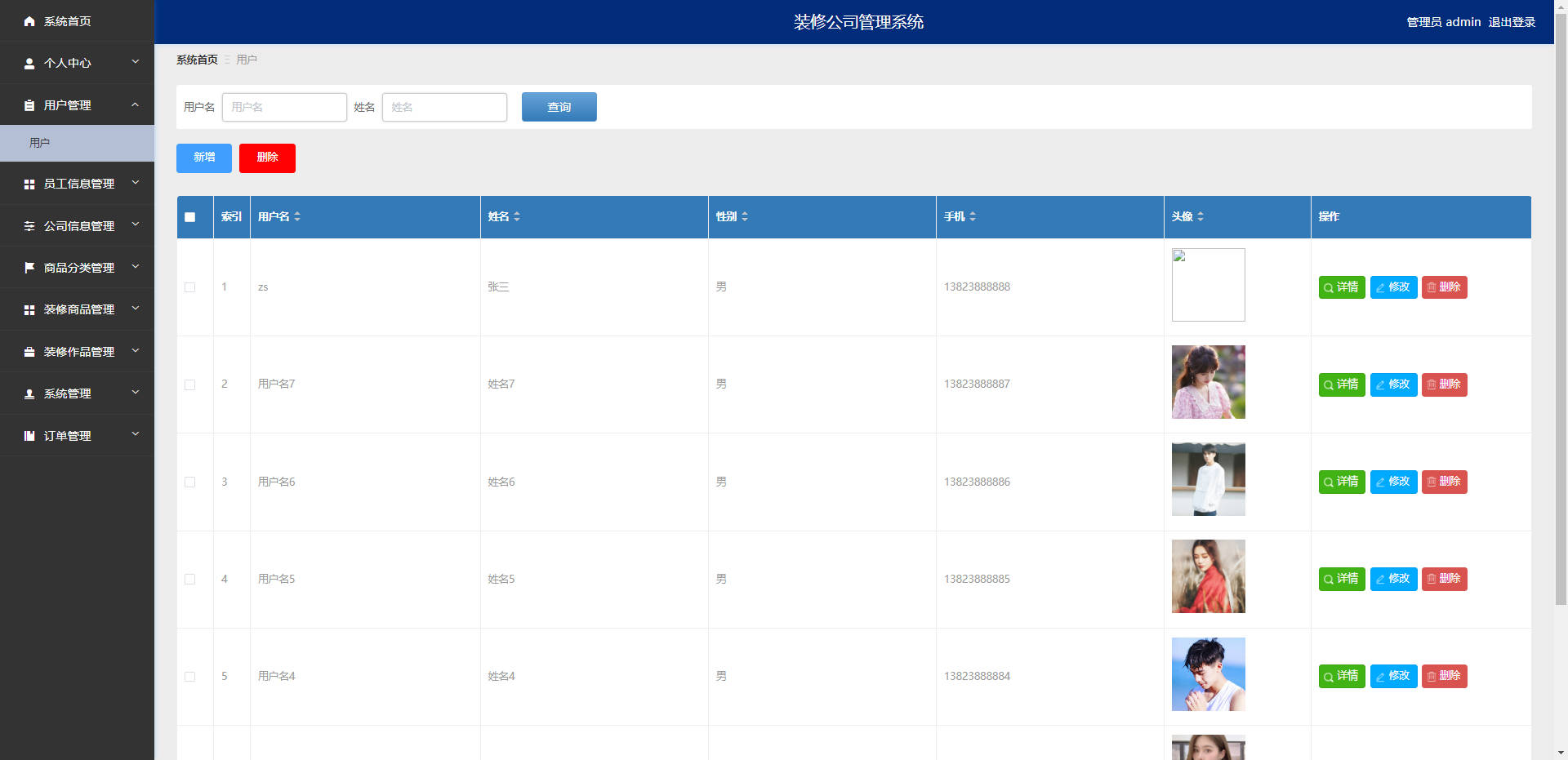Check the row checkbox for 用户名6
Image resolution: width=1568 pixels, height=760 pixels.
(x=190, y=482)
